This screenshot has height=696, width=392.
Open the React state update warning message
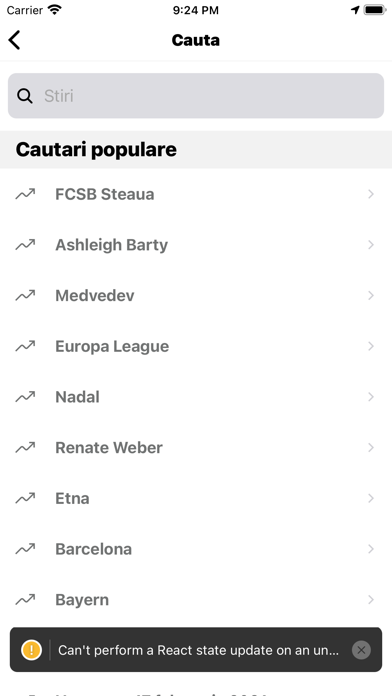click(x=198, y=650)
